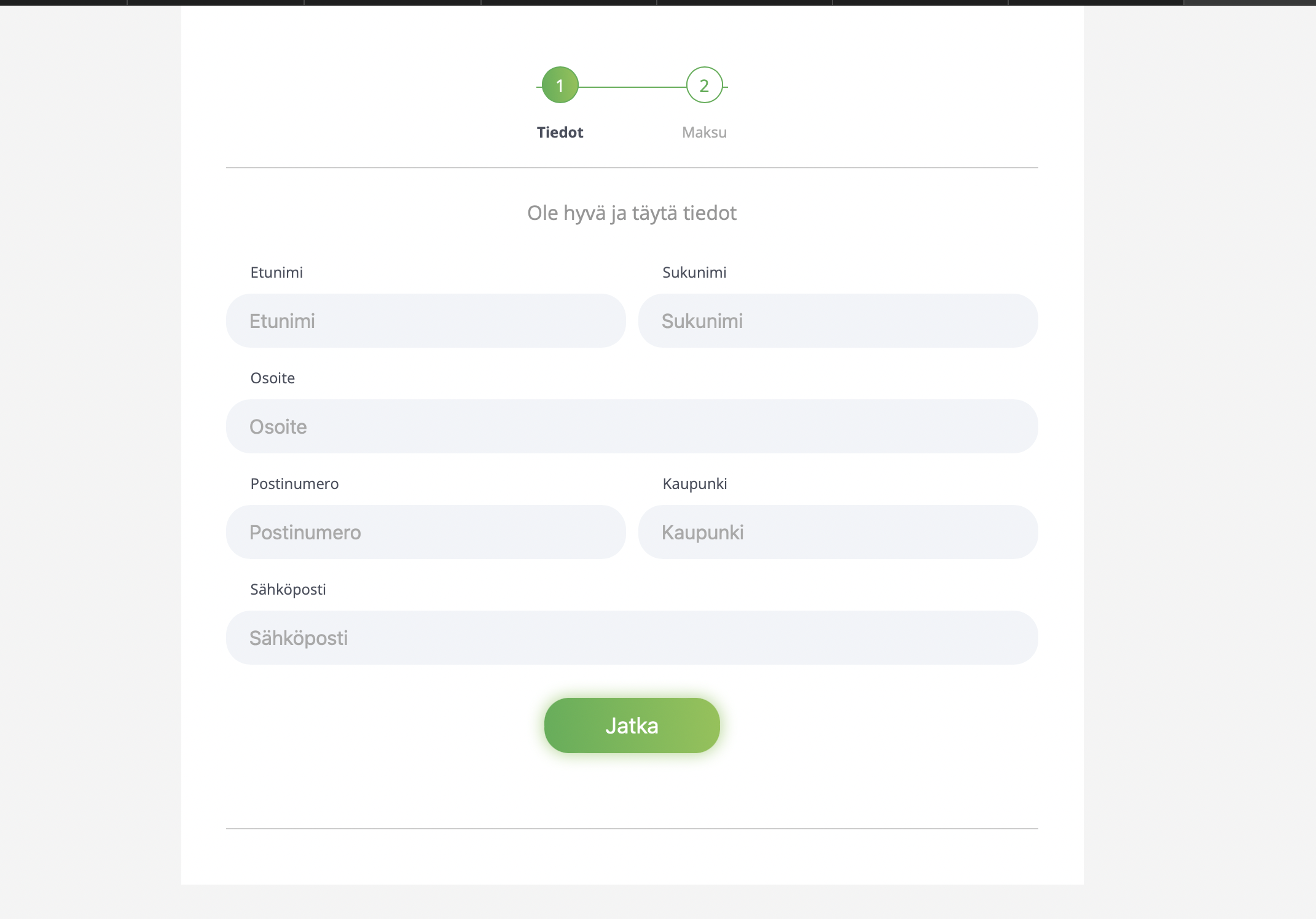Open the Tiedot step label
Viewport: 1316px width, 919px height.
[x=560, y=132]
